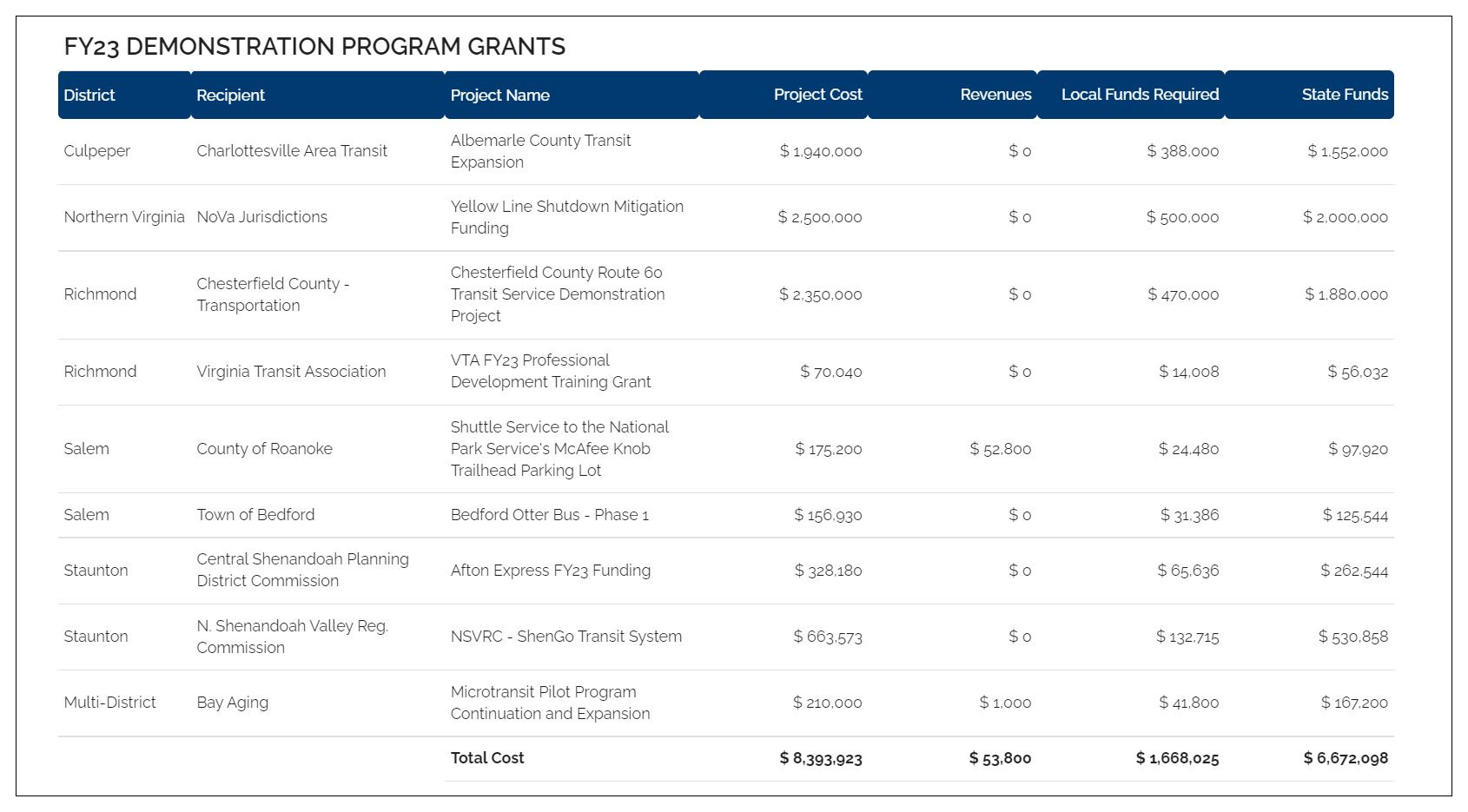Screen dimensions: 1468x812
Task: Click the Project Name column header
Action: [572, 95]
